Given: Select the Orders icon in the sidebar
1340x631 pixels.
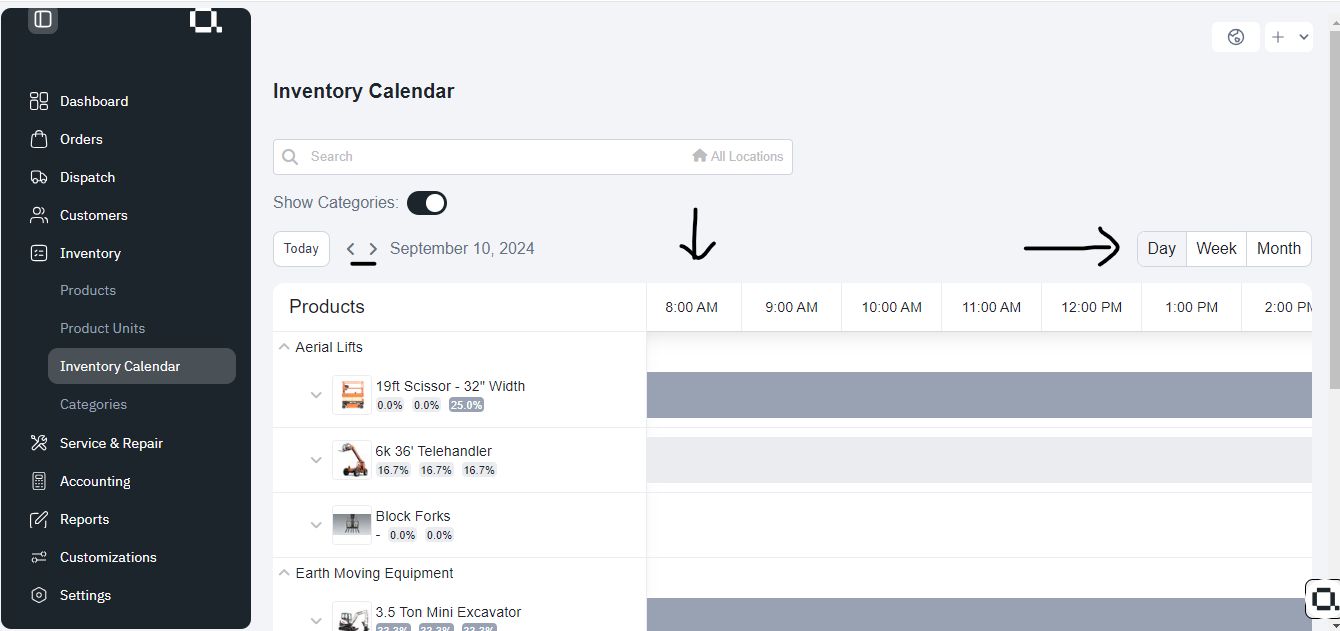Looking at the screenshot, I should point(38,139).
